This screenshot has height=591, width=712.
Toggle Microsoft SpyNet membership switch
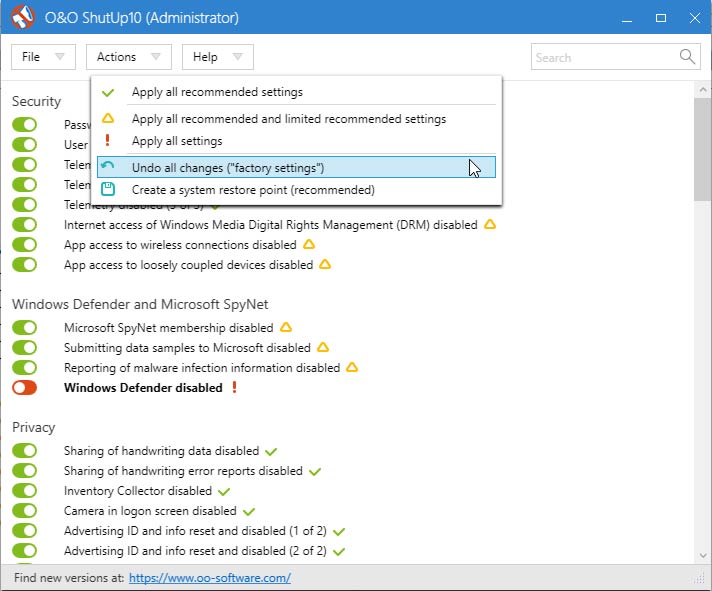[x=25, y=327]
